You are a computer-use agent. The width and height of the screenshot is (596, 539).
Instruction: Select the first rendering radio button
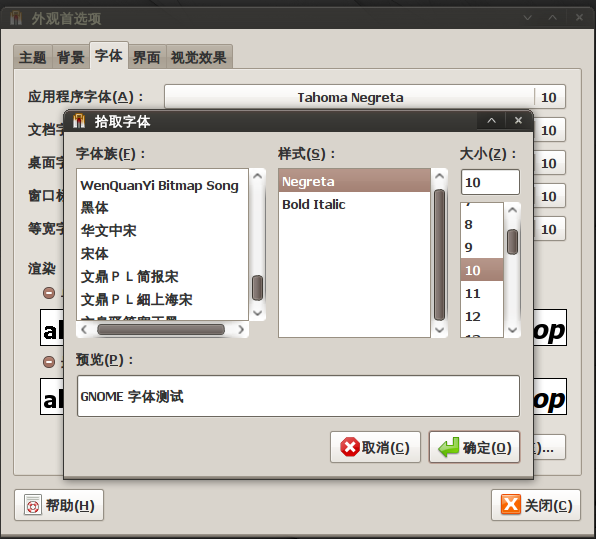point(49,293)
